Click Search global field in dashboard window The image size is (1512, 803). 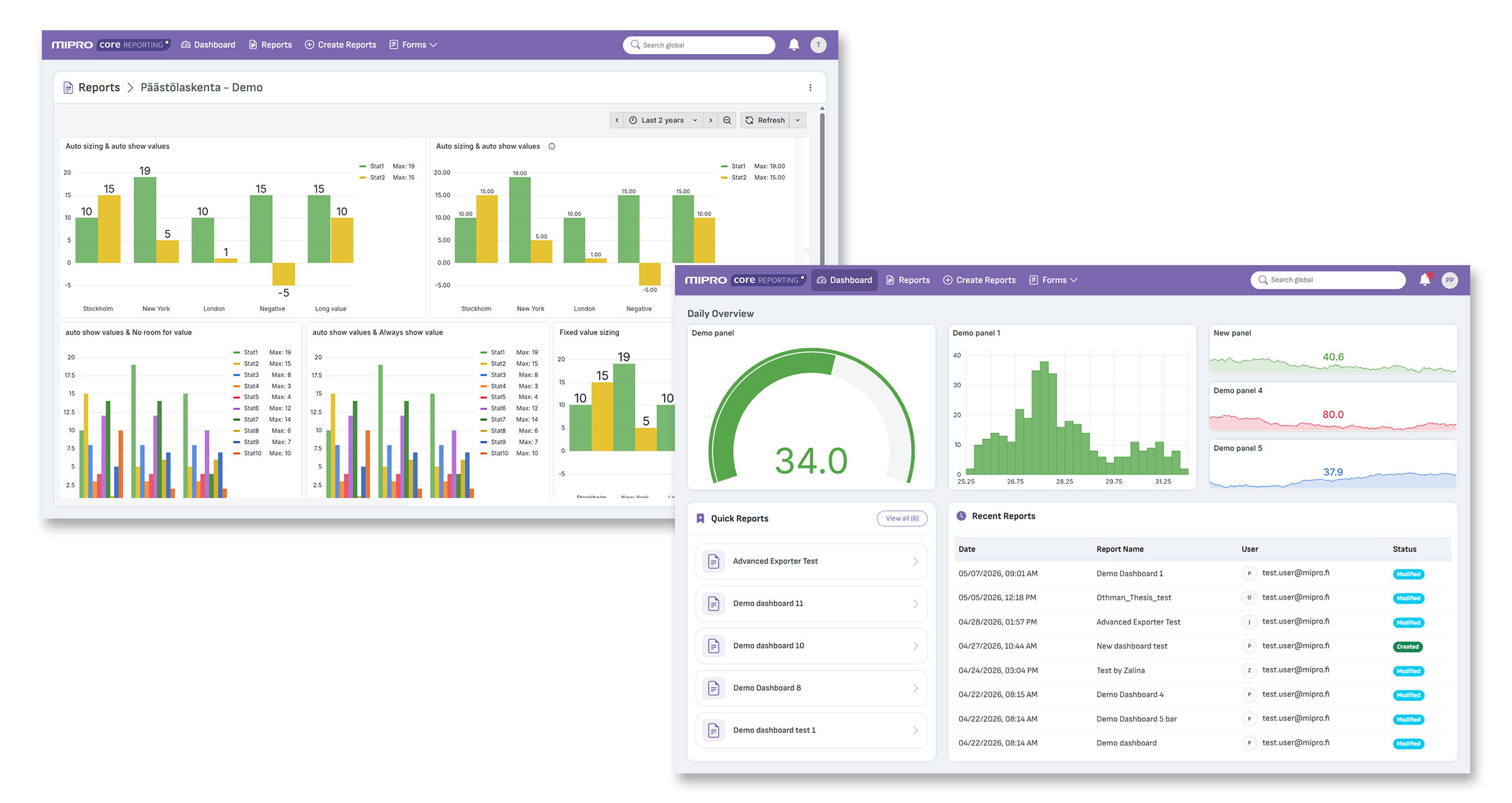[1328, 280]
